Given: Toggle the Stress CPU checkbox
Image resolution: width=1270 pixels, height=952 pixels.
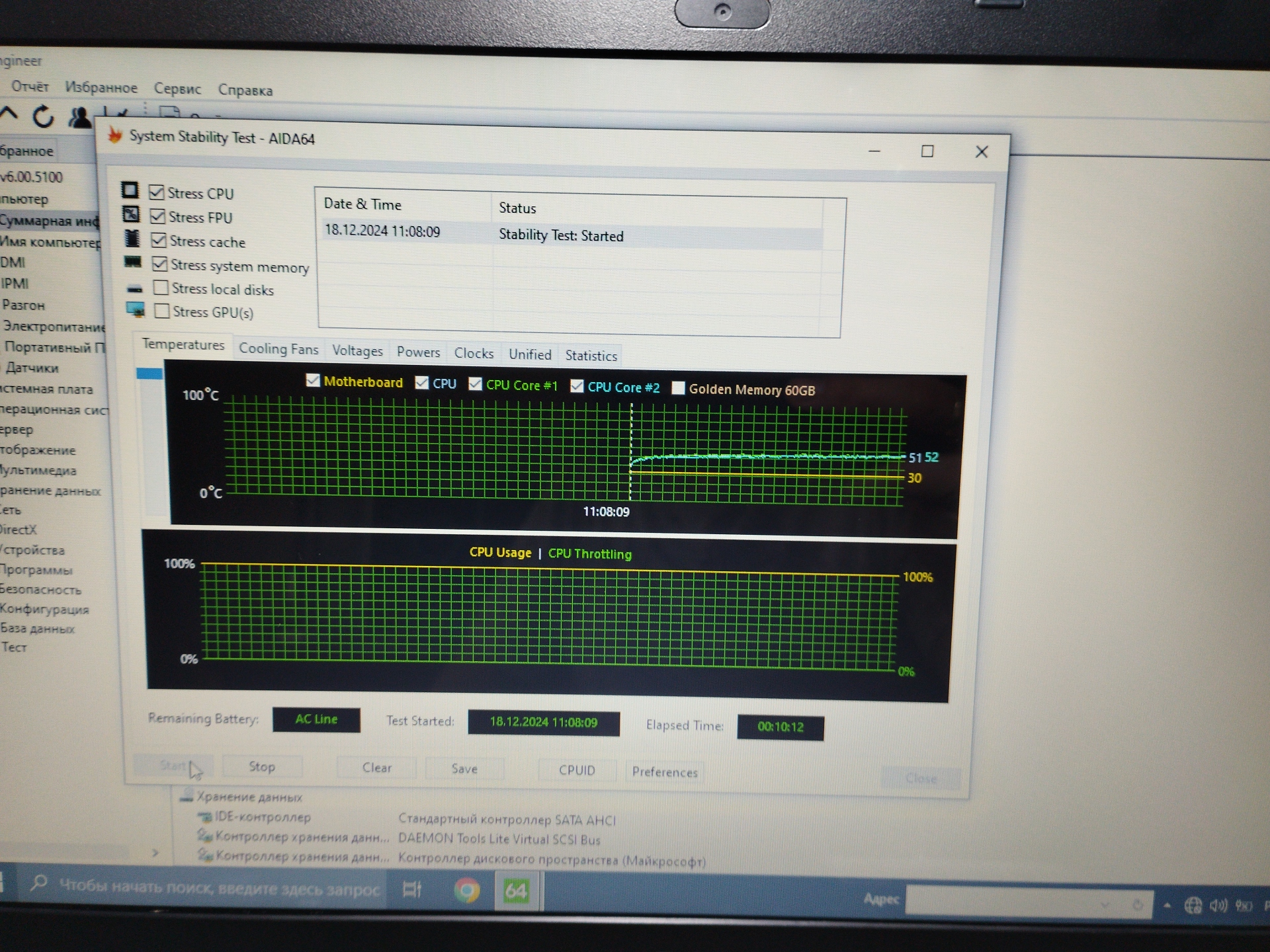Looking at the screenshot, I should coord(157,192).
